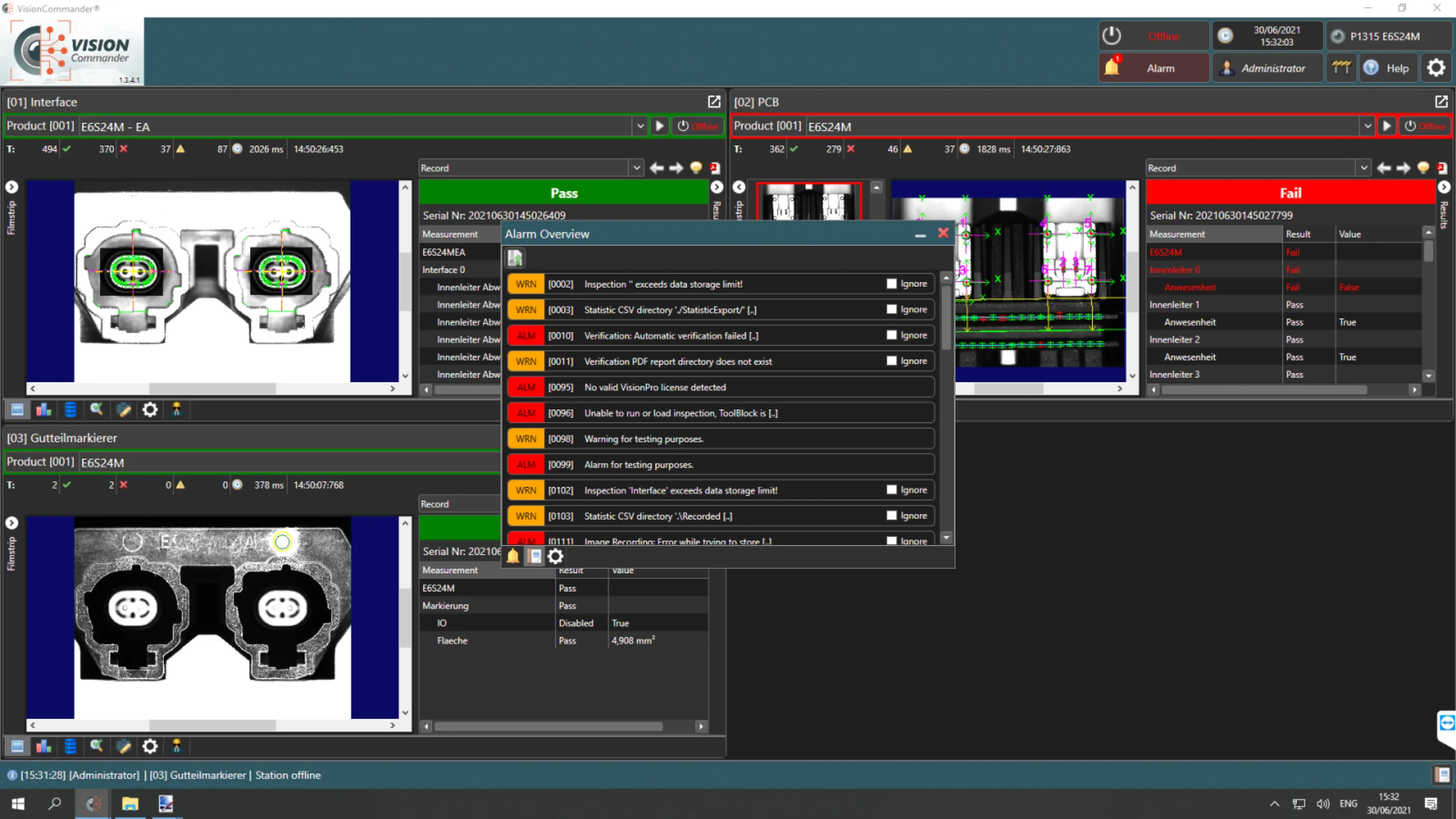Click the export icon in Alarm Overview
The width and height of the screenshot is (1456, 819).
click(x=515, y=258)
